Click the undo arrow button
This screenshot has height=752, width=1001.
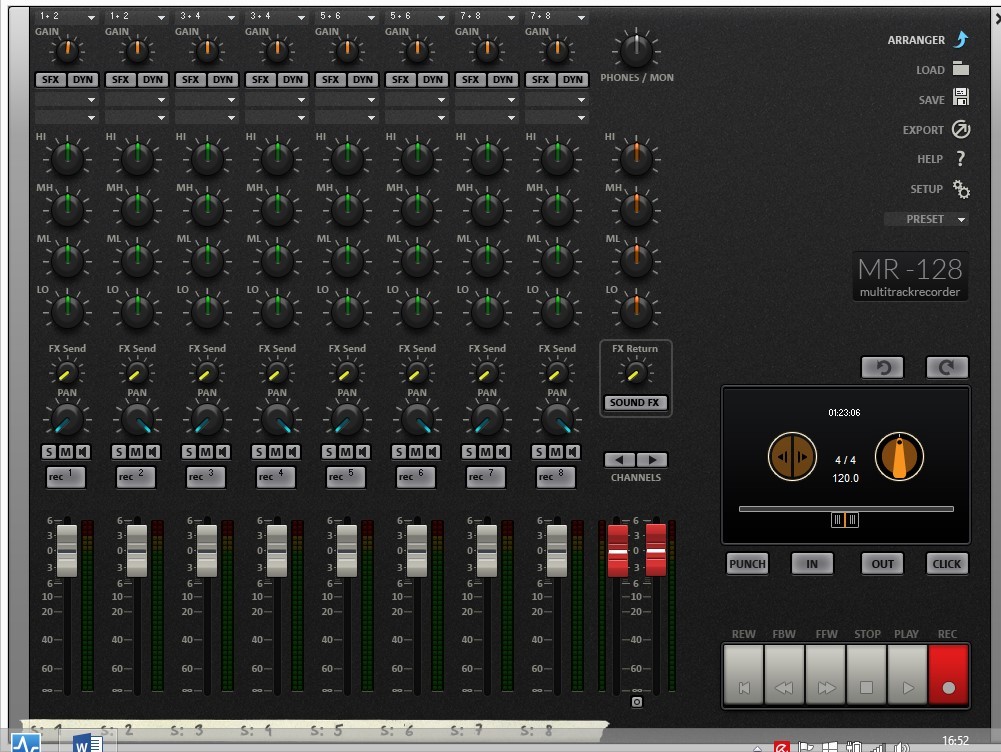[883, 367]
